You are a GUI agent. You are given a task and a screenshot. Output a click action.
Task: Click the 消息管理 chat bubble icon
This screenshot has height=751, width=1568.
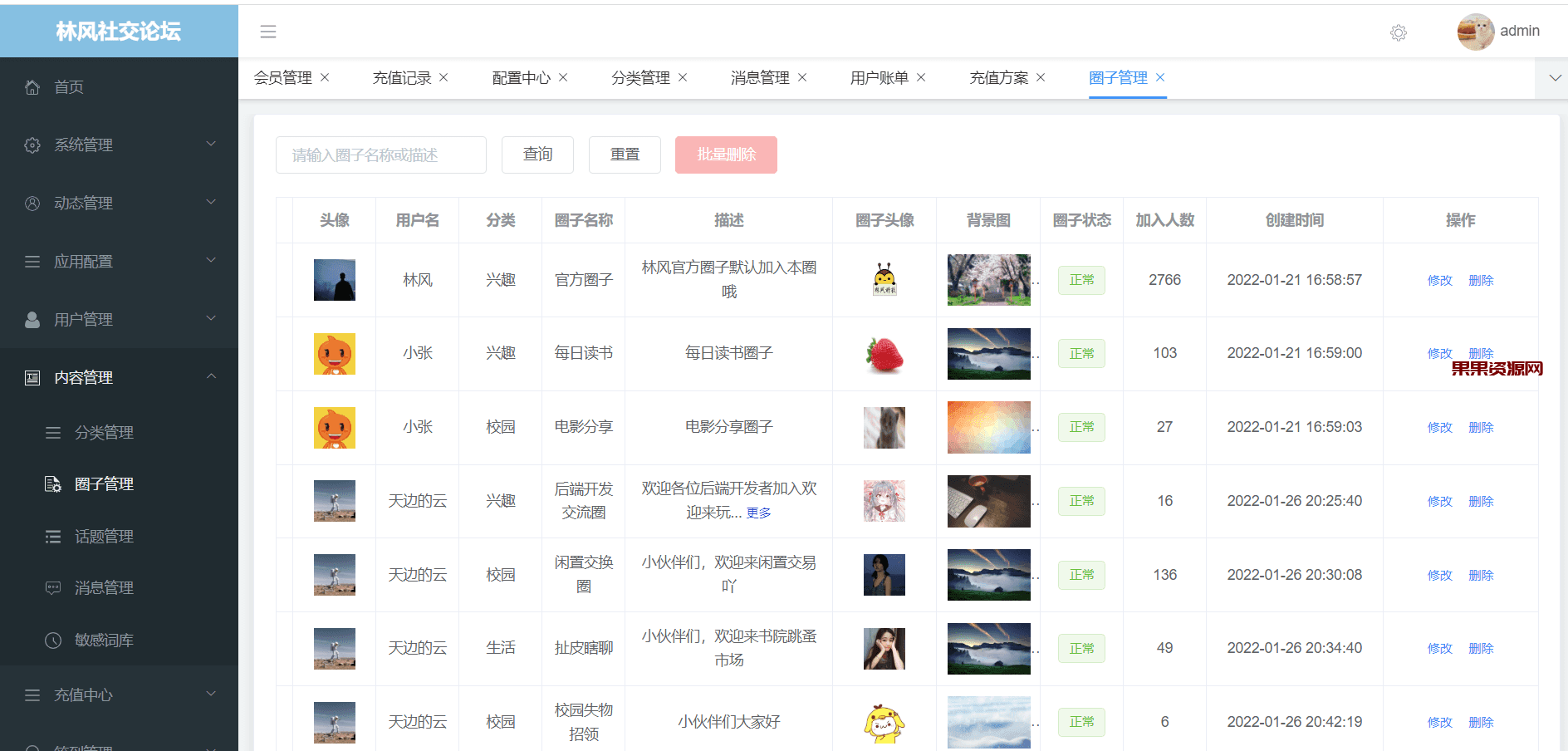[x=52, y=587]
